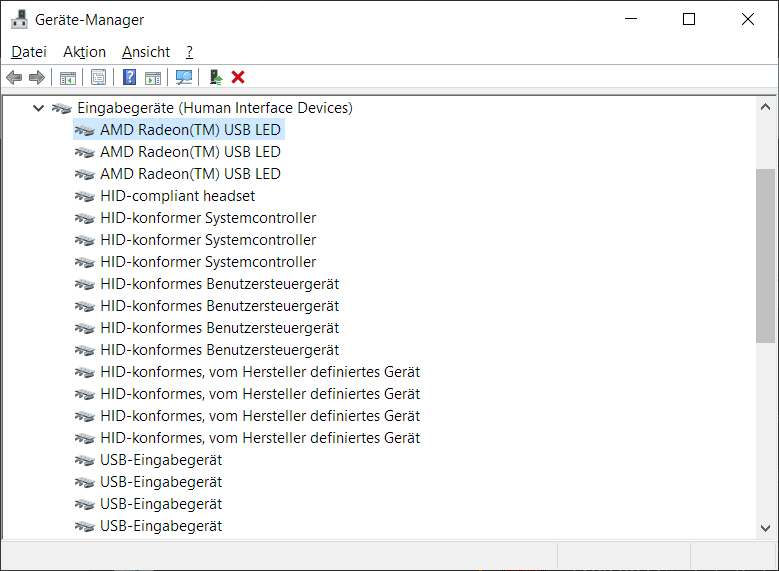
Task: Toggle the action pane toolbar icon
Action: [153, 77]
